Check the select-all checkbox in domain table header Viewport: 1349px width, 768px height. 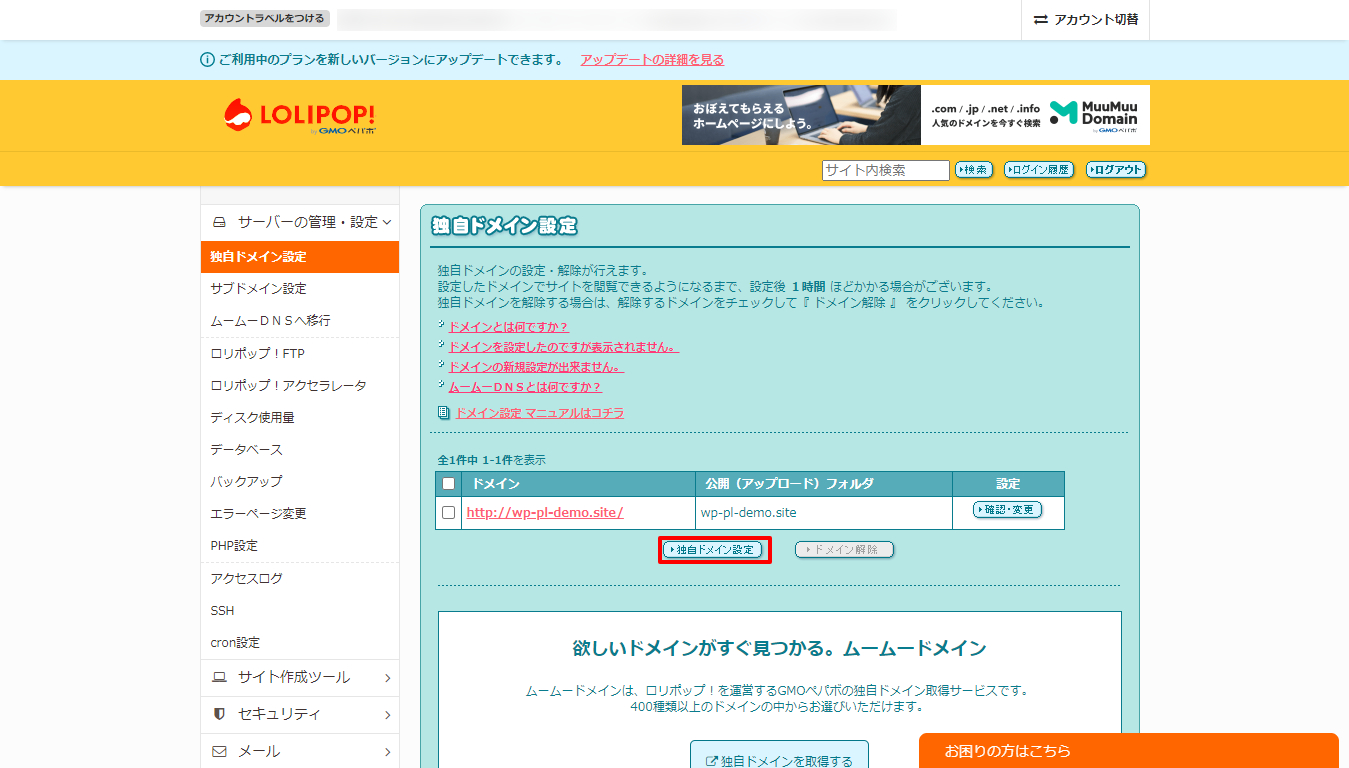[446, 483]
